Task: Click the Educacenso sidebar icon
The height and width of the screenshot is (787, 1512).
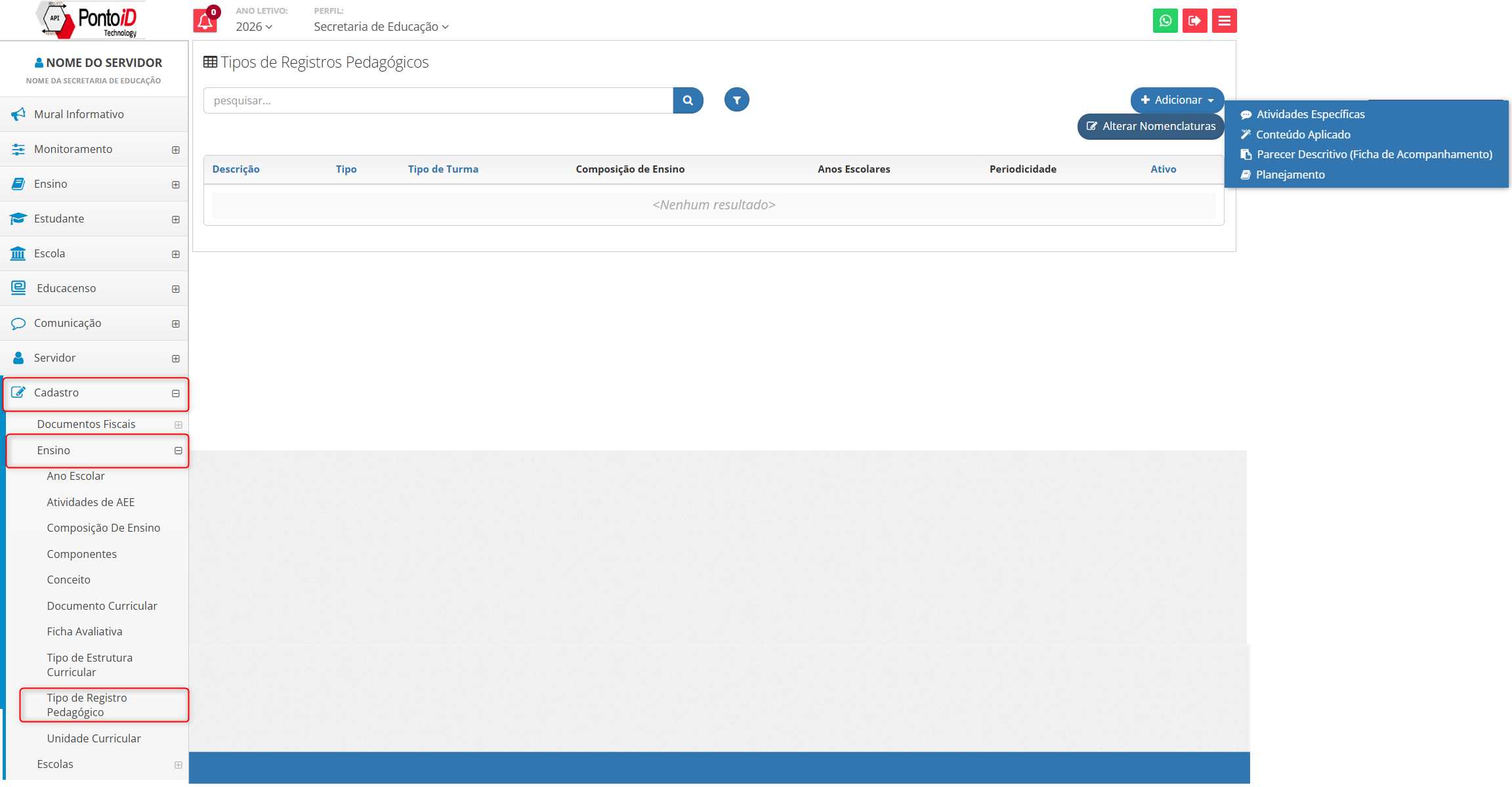Action: point(18,288)
